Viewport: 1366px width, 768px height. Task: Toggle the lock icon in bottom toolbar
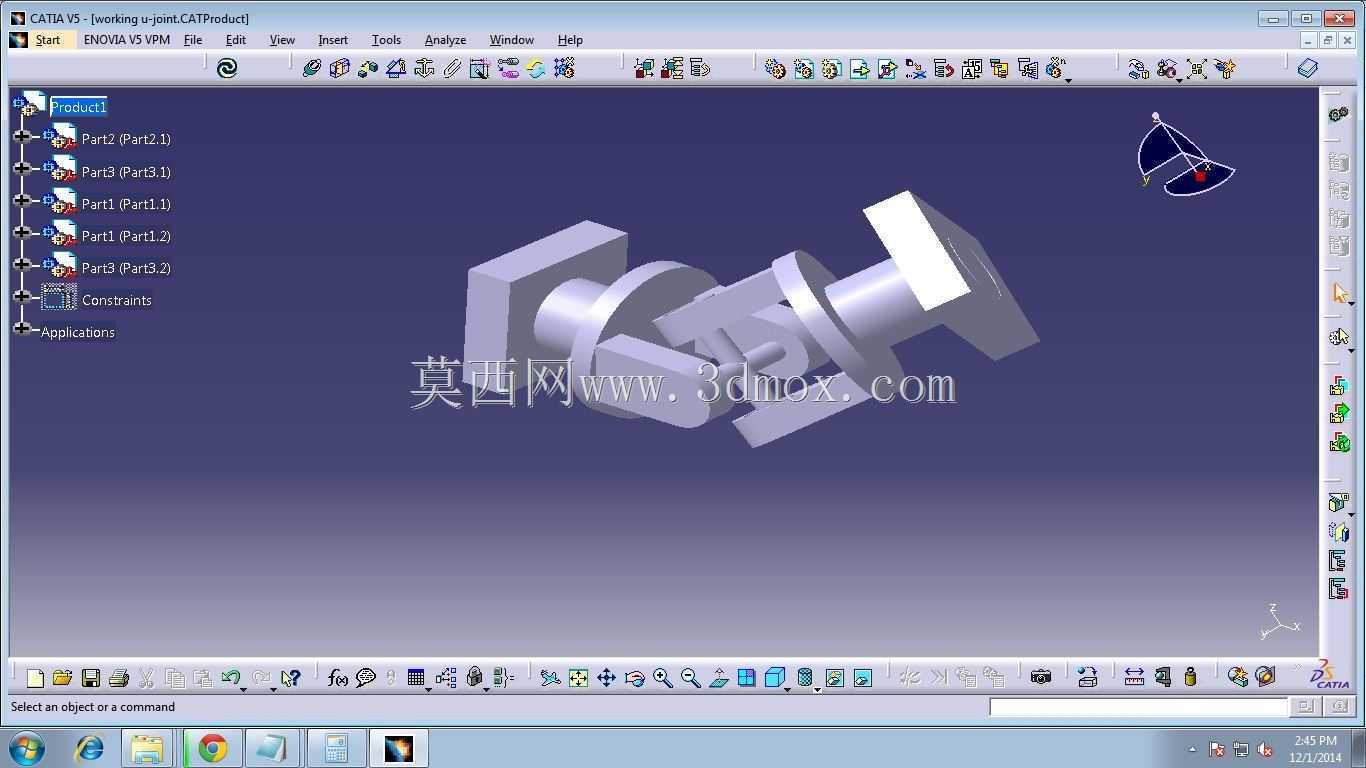475,678
